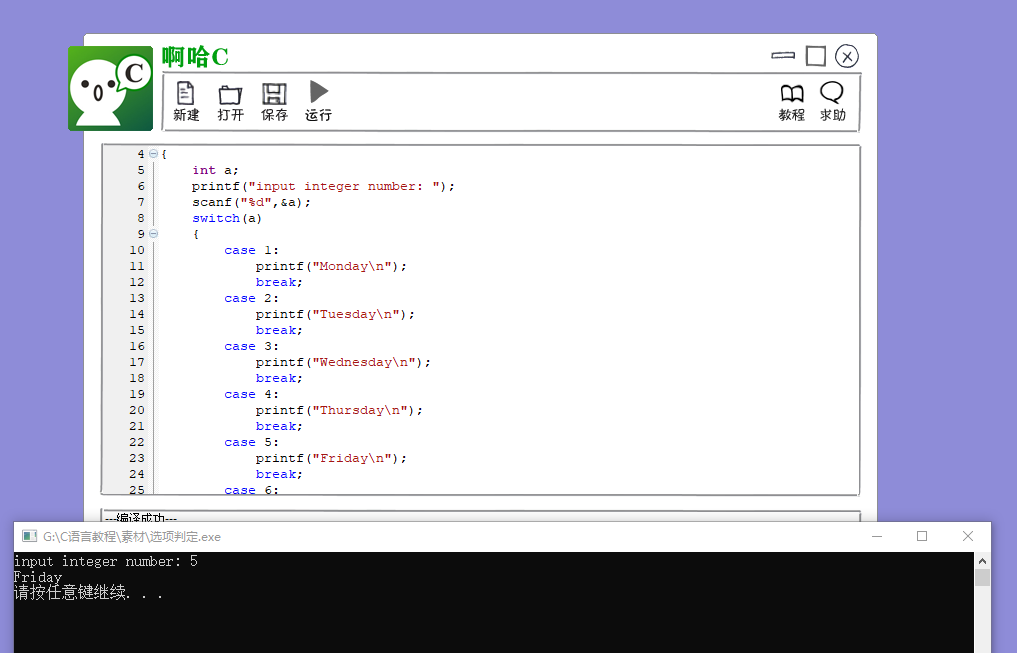Maximize the 啊哈C window

coord(815,56)
